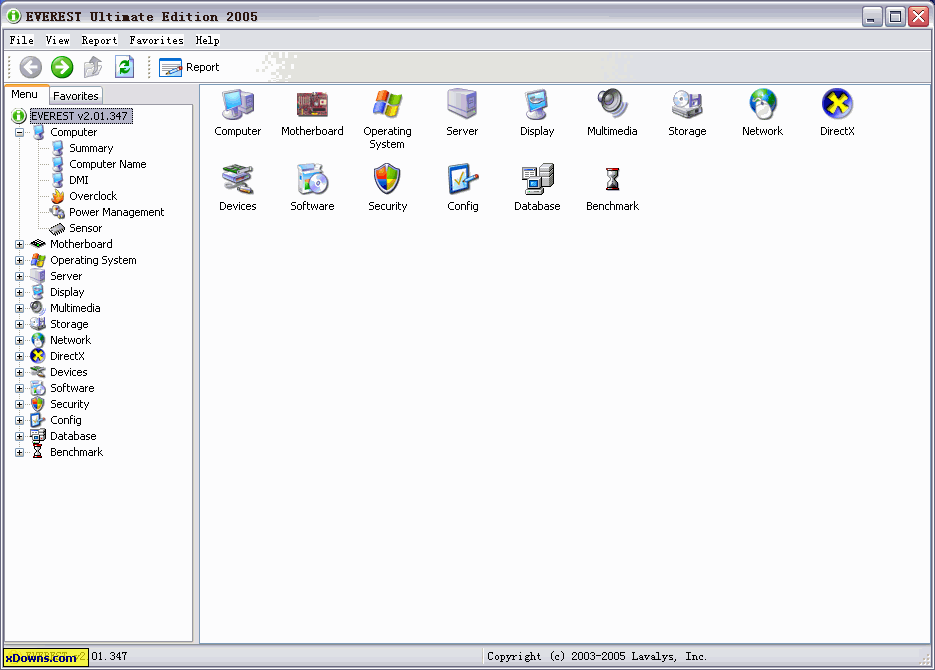Screen dimensions: 935x670
Task: Expand the Config tree node
Action: [x=20, y=420]
